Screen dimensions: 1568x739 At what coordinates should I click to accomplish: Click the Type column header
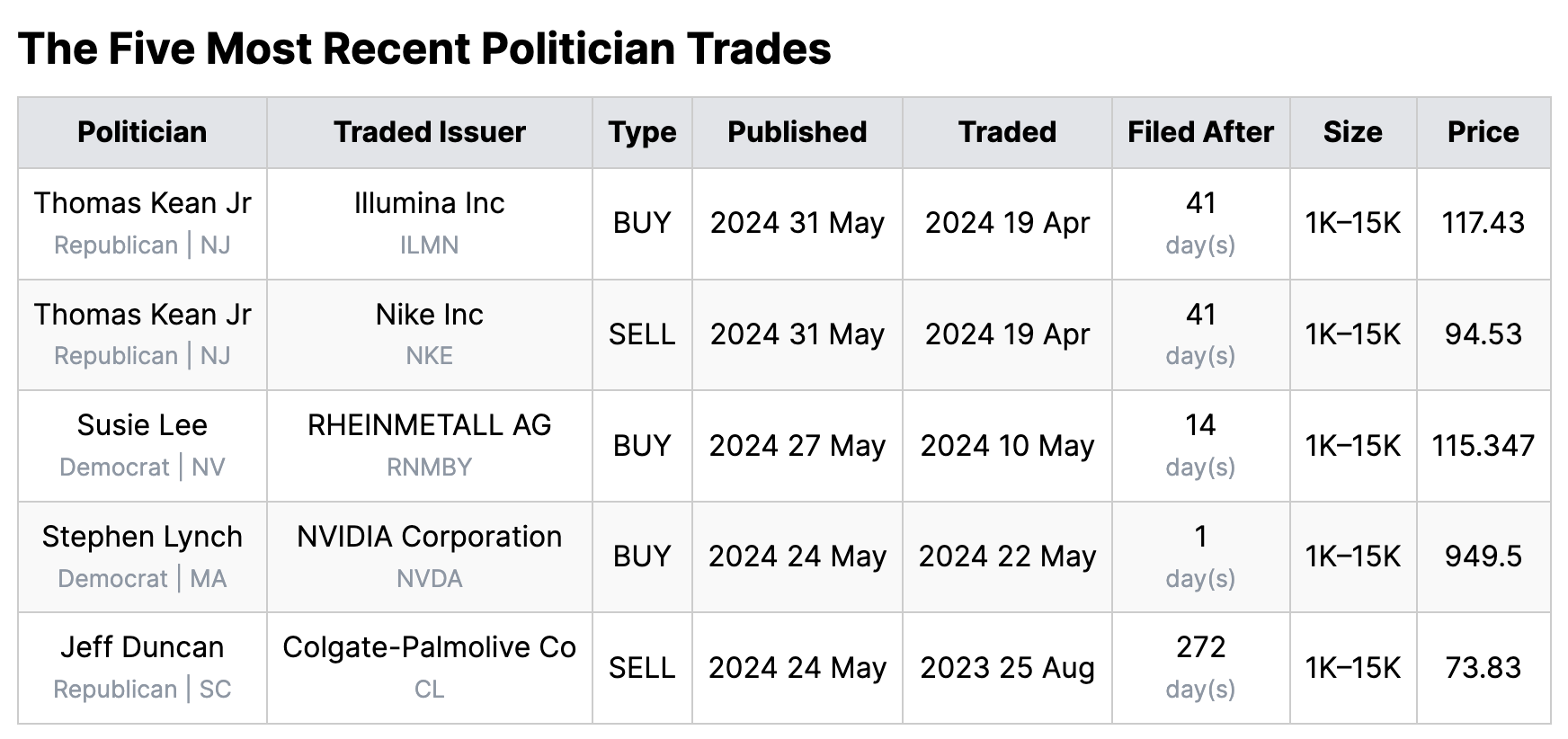[x=642, y=132]
